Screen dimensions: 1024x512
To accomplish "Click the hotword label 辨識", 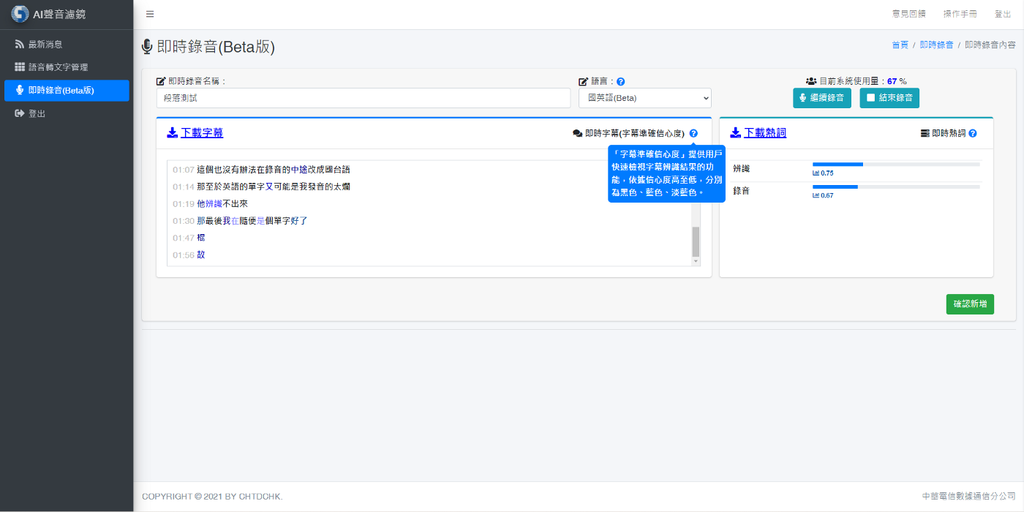I will pos(741,168).
